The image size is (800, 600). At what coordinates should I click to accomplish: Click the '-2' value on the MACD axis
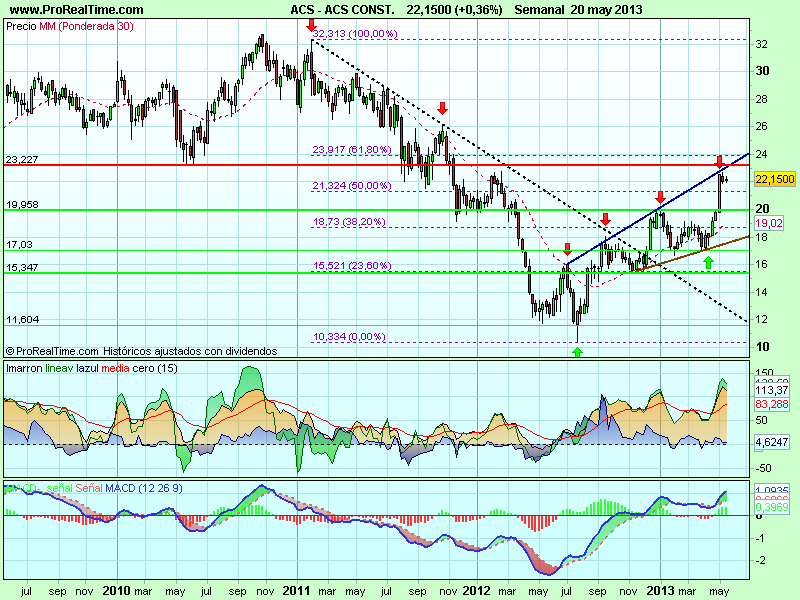pyautogui.click(x=760, y=561)
